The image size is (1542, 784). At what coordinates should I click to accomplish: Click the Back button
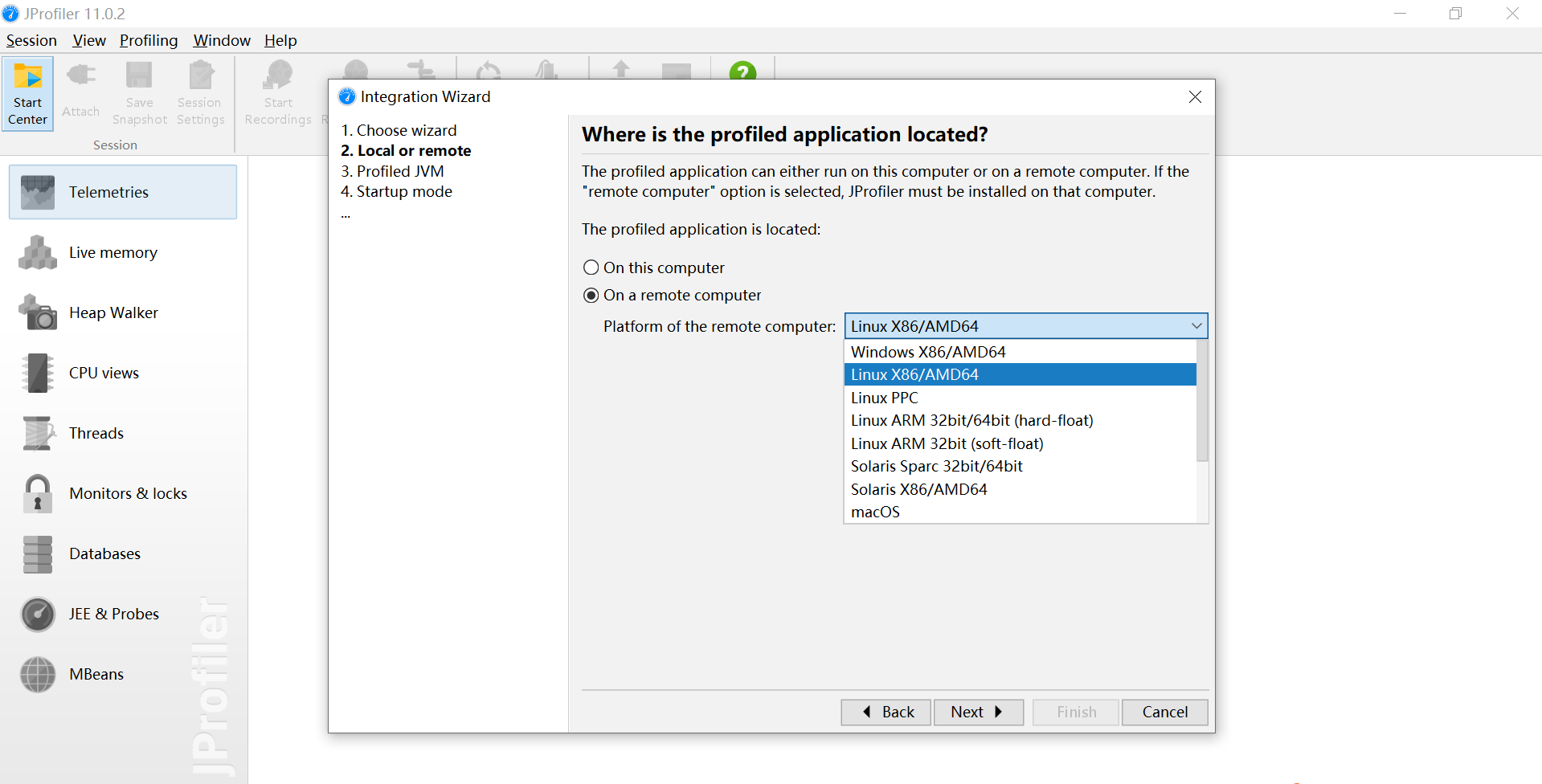(x=886, y=712)
